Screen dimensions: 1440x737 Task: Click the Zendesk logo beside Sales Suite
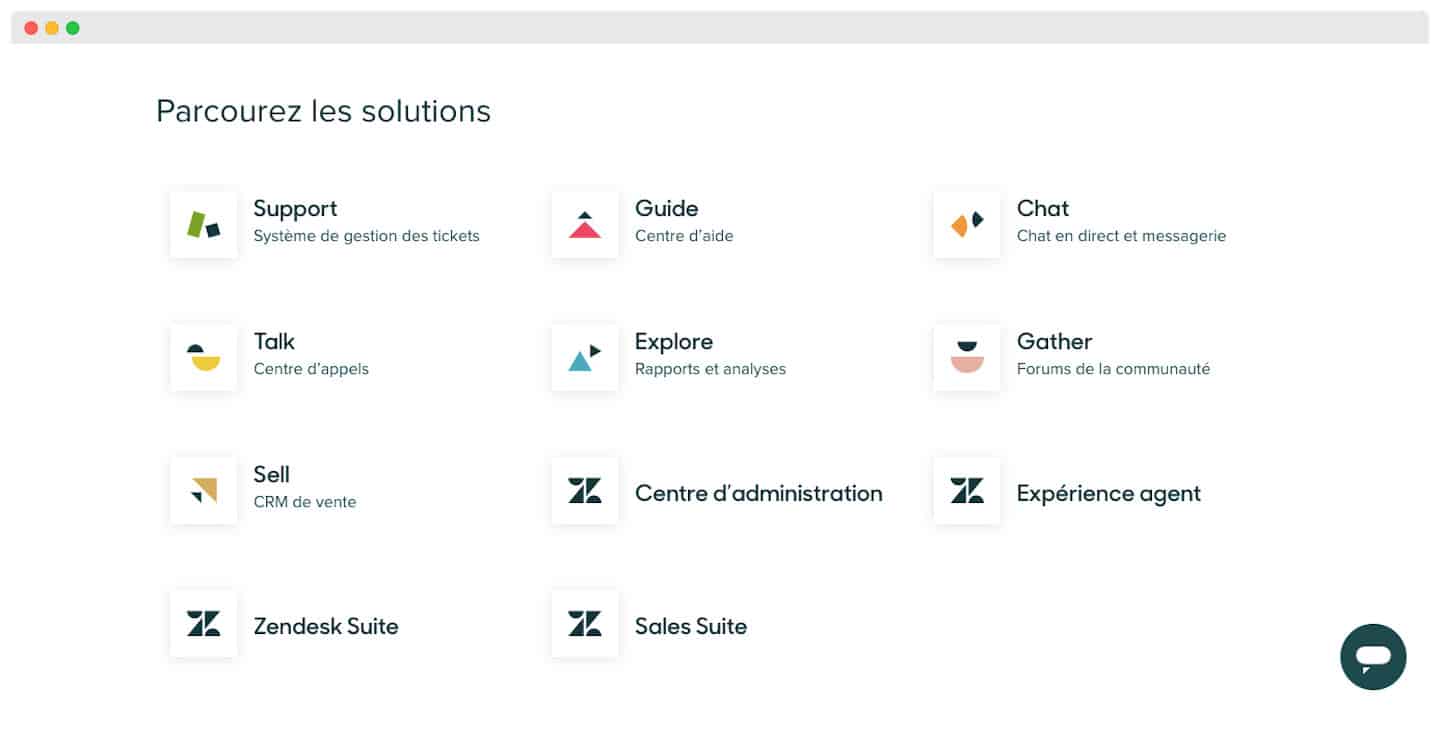(585, 623)
